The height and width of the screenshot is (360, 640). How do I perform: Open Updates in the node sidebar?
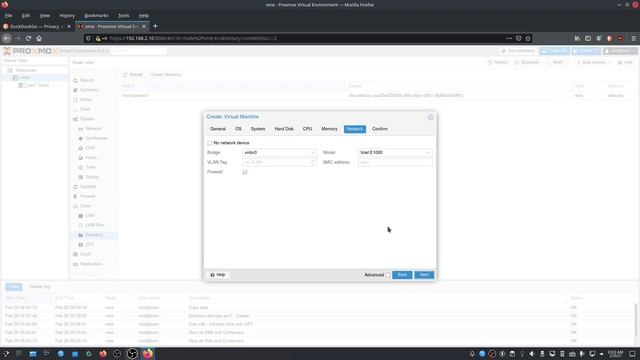(88, 187)
